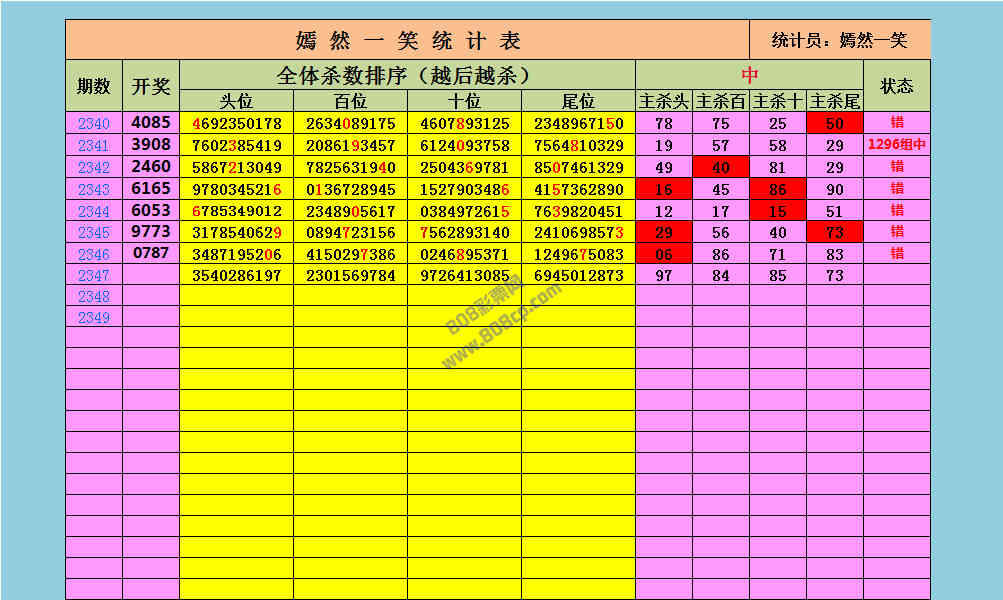This screenshot has width=1003, height=600.
Task: Select the period 2347 link
Action: pyautogui.click(x=94, y=275)
